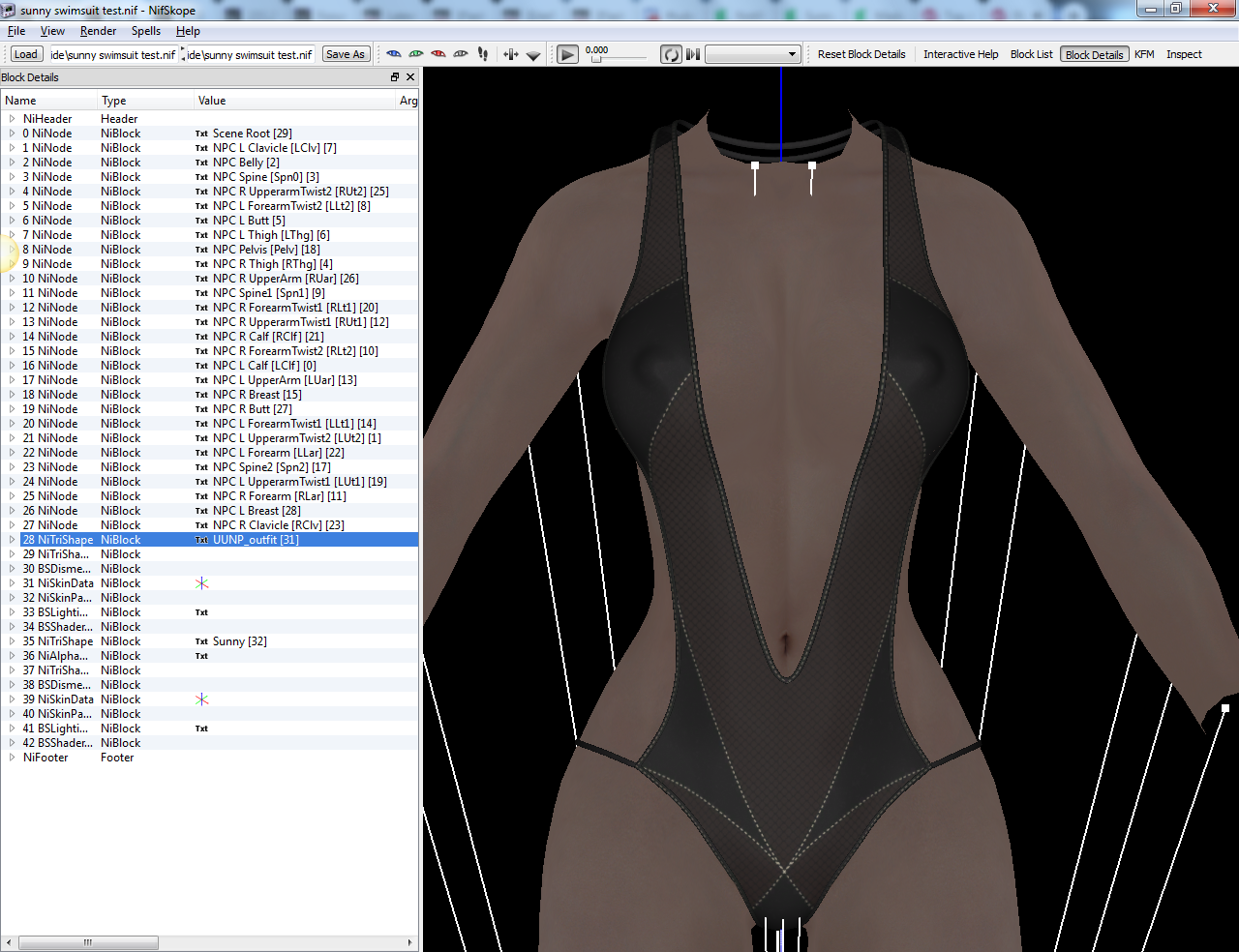
Task: Select the red-eye Side view icon
Action: coord(438,54)
